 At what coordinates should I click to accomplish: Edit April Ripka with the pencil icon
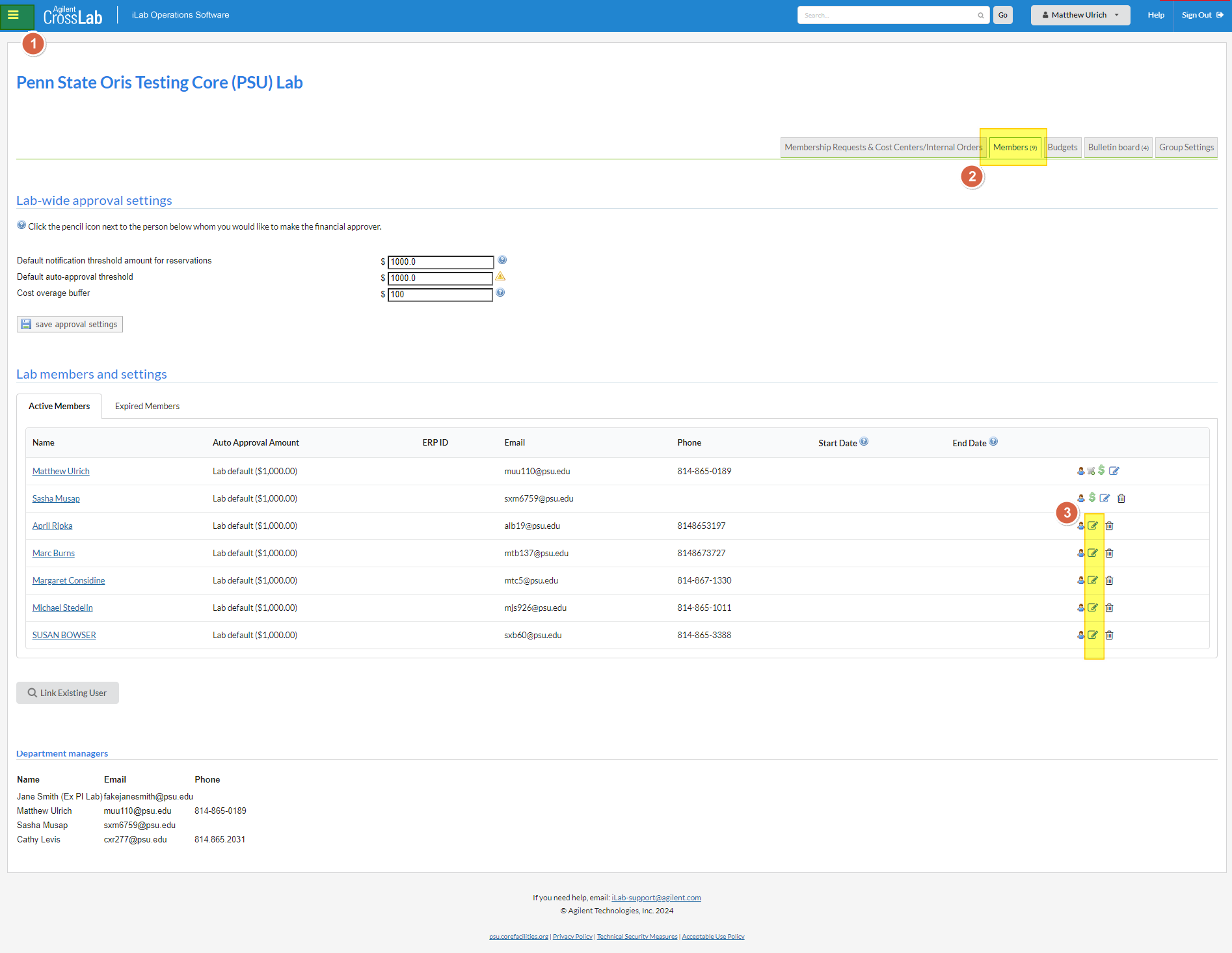tap(1093, 526)
